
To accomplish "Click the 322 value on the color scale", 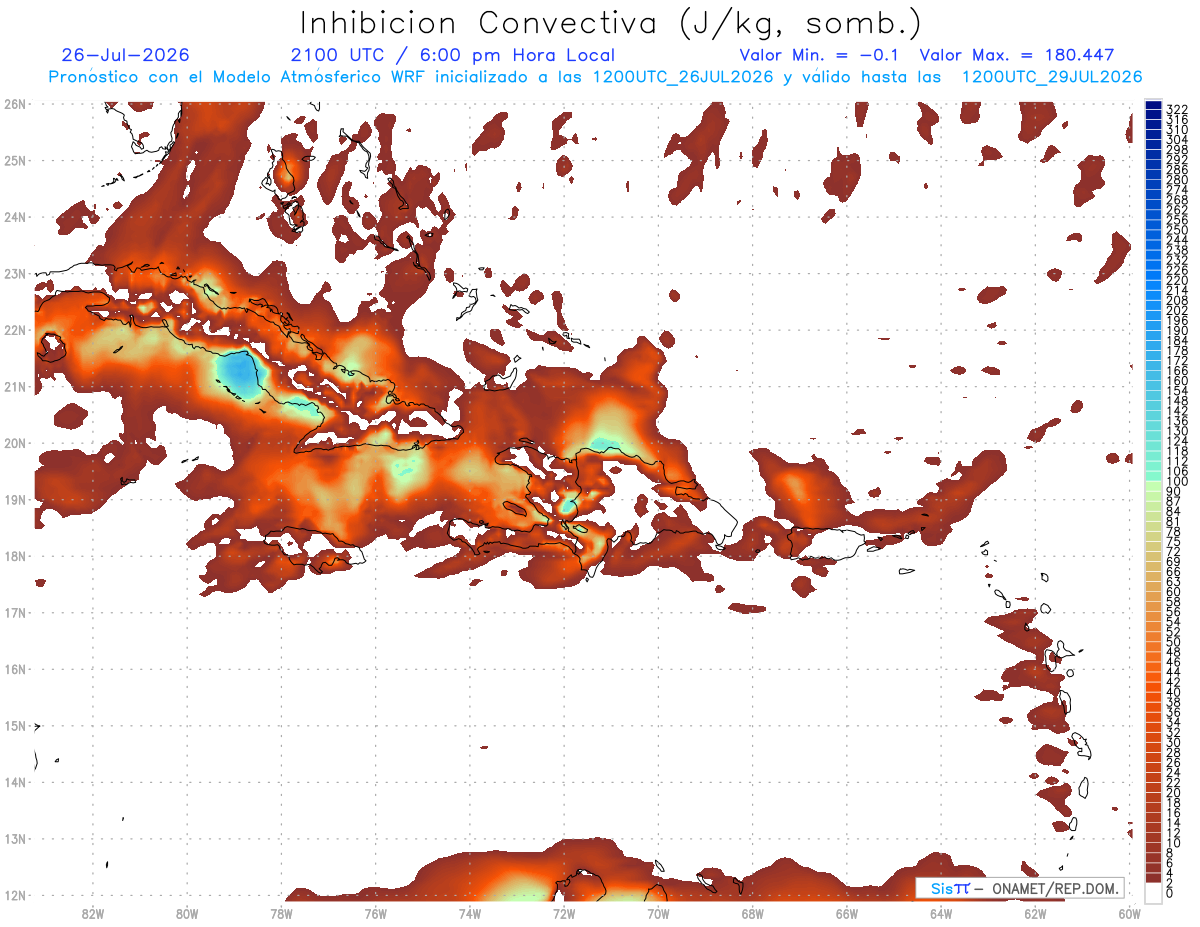I will click(1177, 108).
